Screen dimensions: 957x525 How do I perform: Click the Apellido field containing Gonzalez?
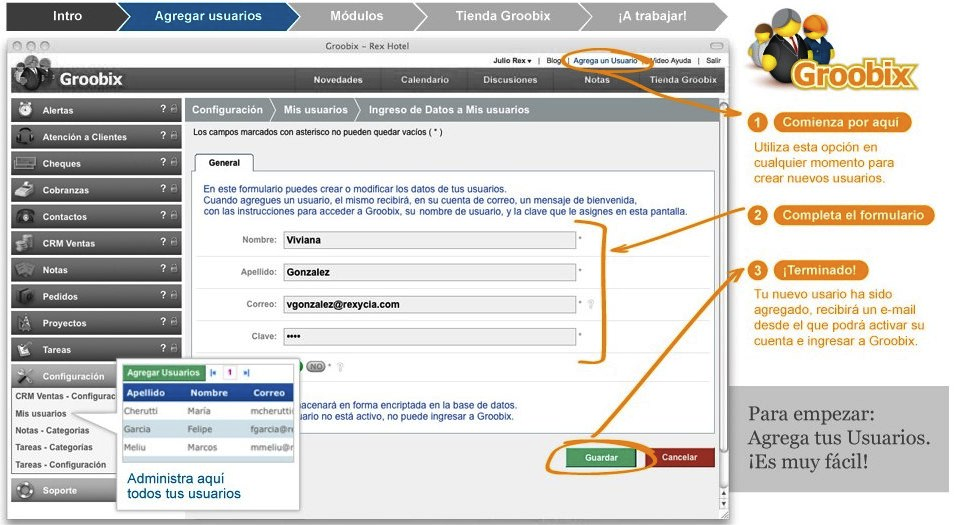coord(430,272)
